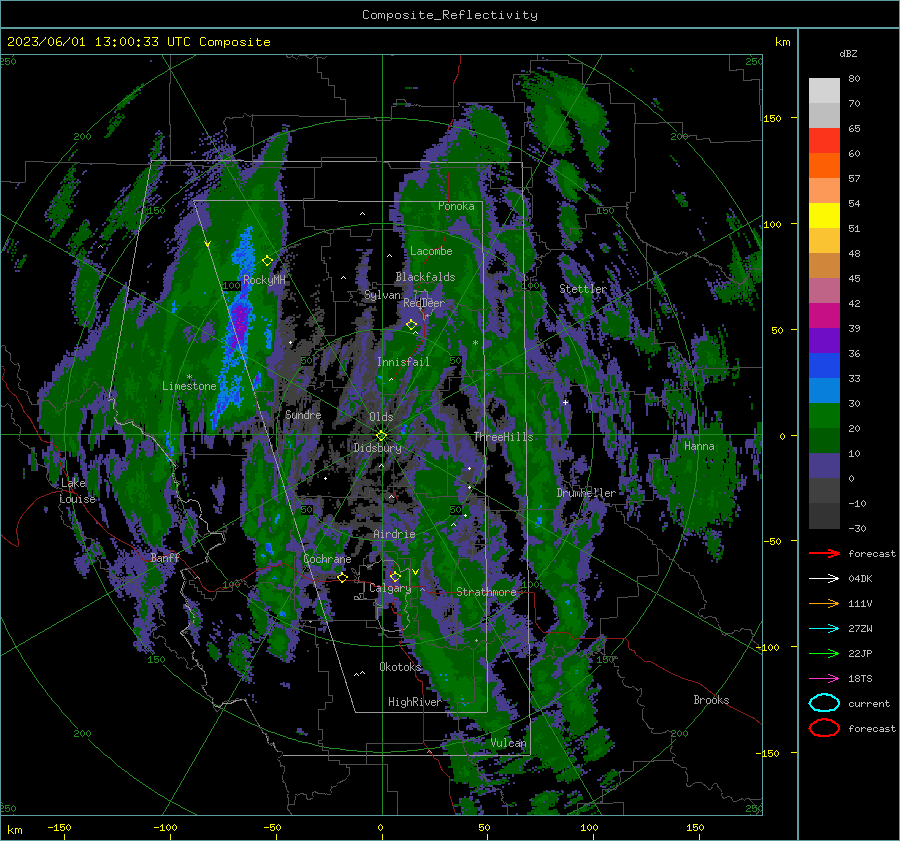Click the yellow diamond marker near Cochrane
Screen dimensions: 900x841
342,577
